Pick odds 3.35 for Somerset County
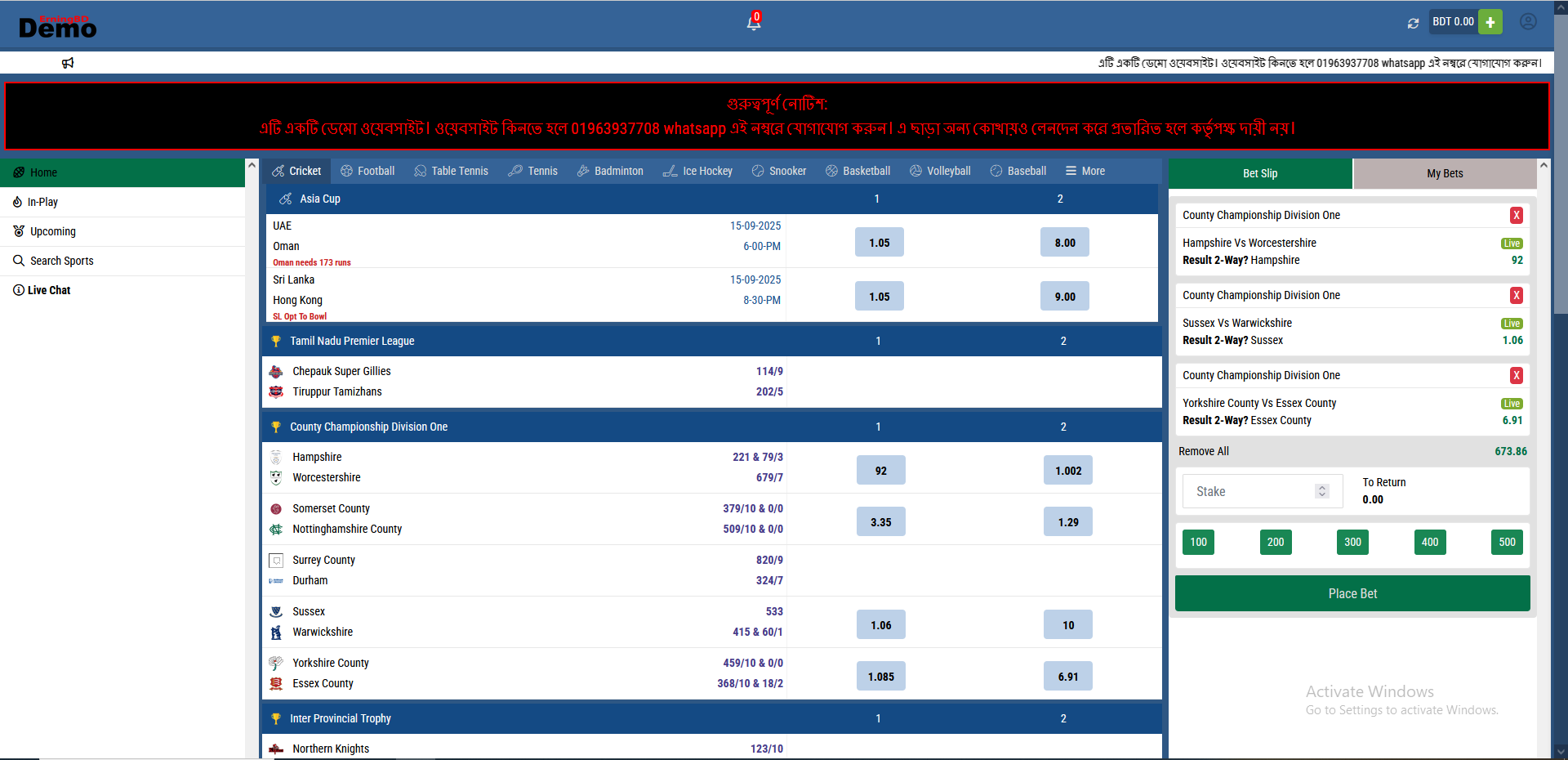The image size is (1568, 760). pos(880,522)
